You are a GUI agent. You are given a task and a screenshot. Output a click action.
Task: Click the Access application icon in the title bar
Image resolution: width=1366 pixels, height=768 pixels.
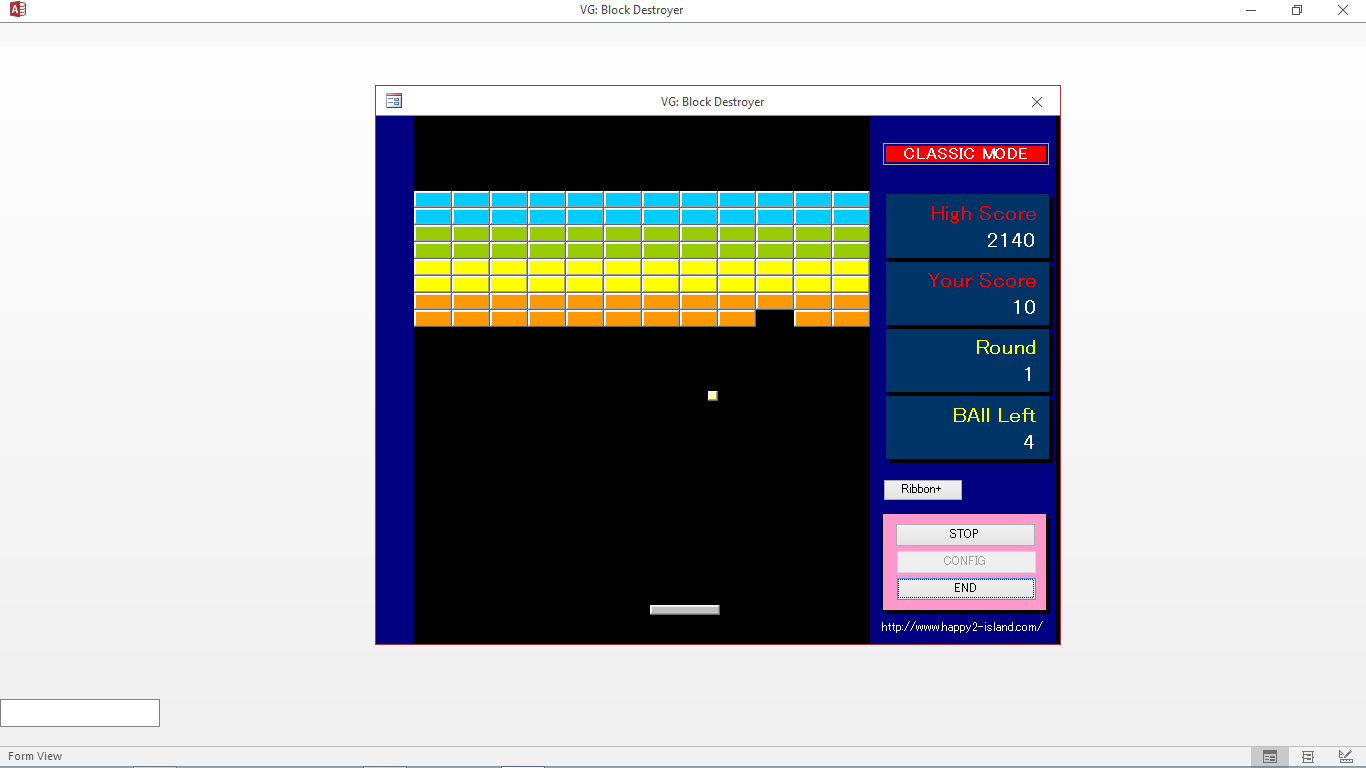(17, 10)
